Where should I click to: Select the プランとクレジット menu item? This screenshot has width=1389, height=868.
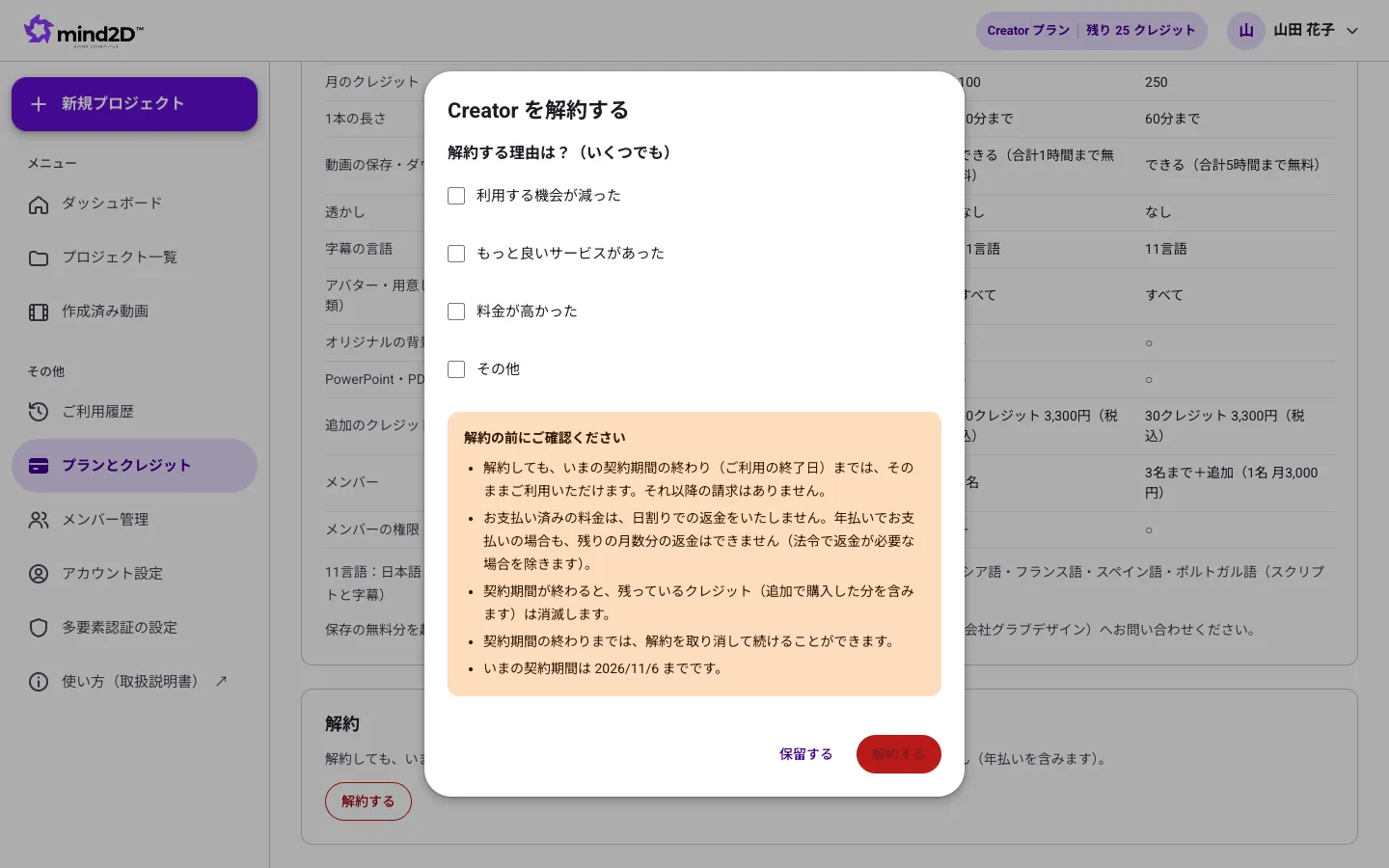tap(134, 466)
